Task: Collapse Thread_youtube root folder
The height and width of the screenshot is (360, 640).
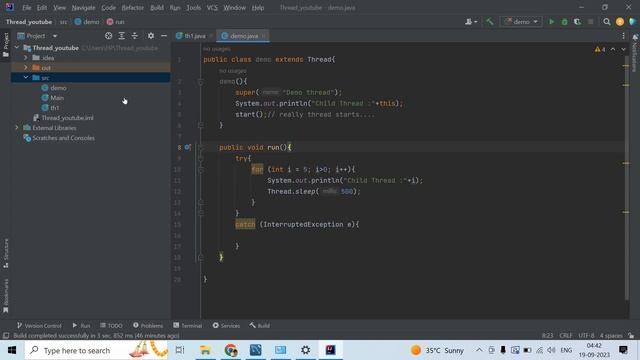Action: pos(17,48)
